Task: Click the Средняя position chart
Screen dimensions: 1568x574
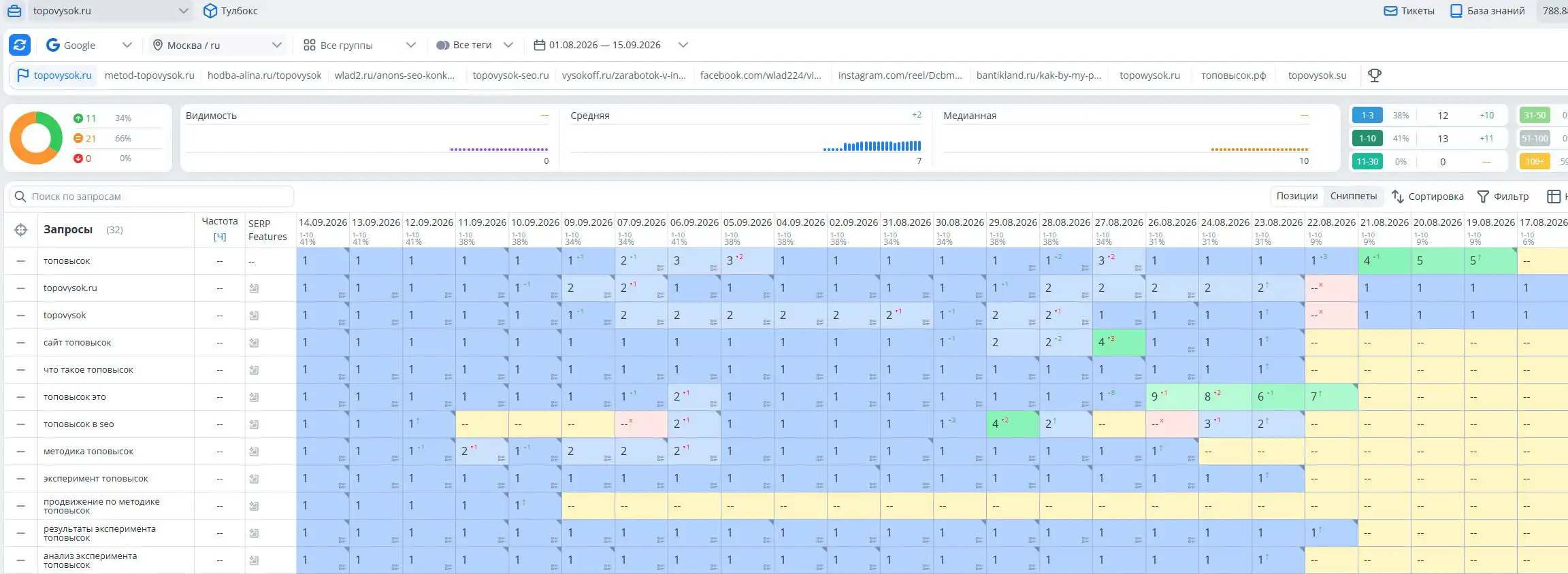Action: tap(746, 138)
